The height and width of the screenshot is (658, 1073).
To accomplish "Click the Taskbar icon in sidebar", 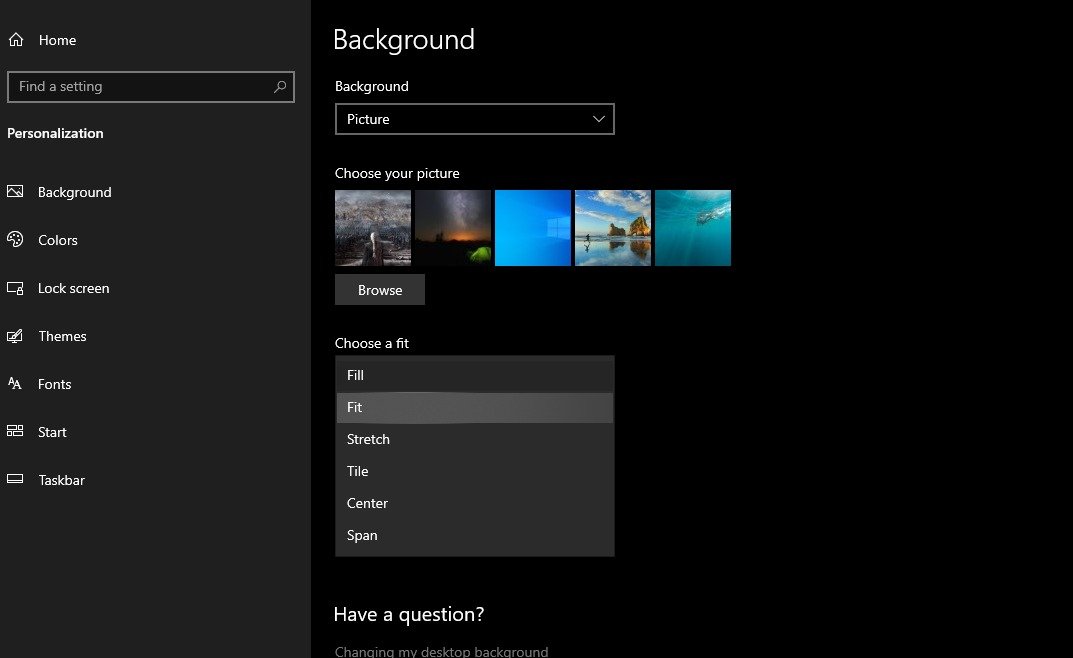I will pyautogui.click(x=15, y=479).
